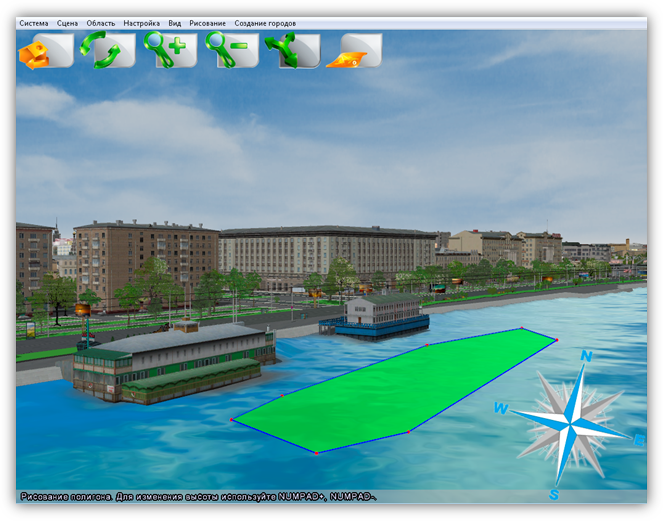The height and width of the screenshot is (521, 663).
Task: Click the zoom in magnifier icon
Action: point(169,50)
